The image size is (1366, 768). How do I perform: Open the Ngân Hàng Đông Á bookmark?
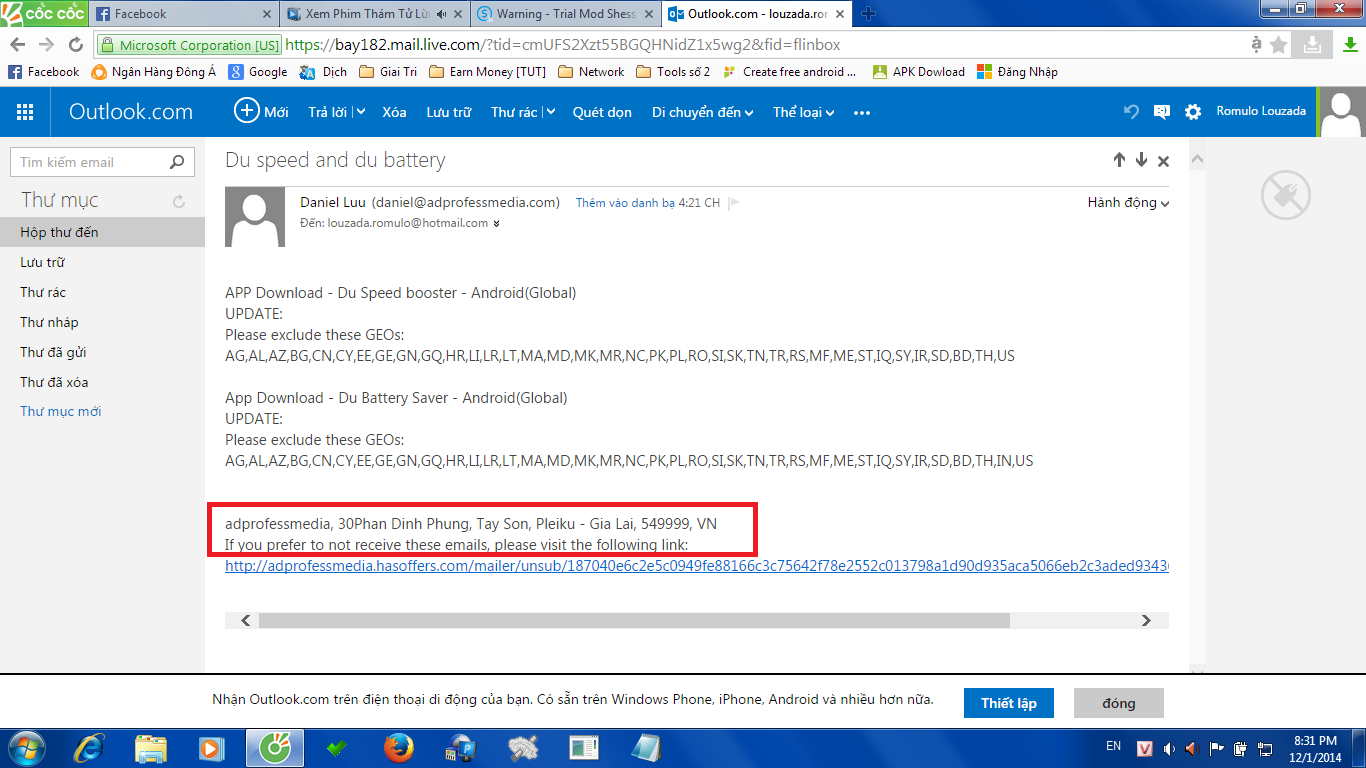click(154, 72)
